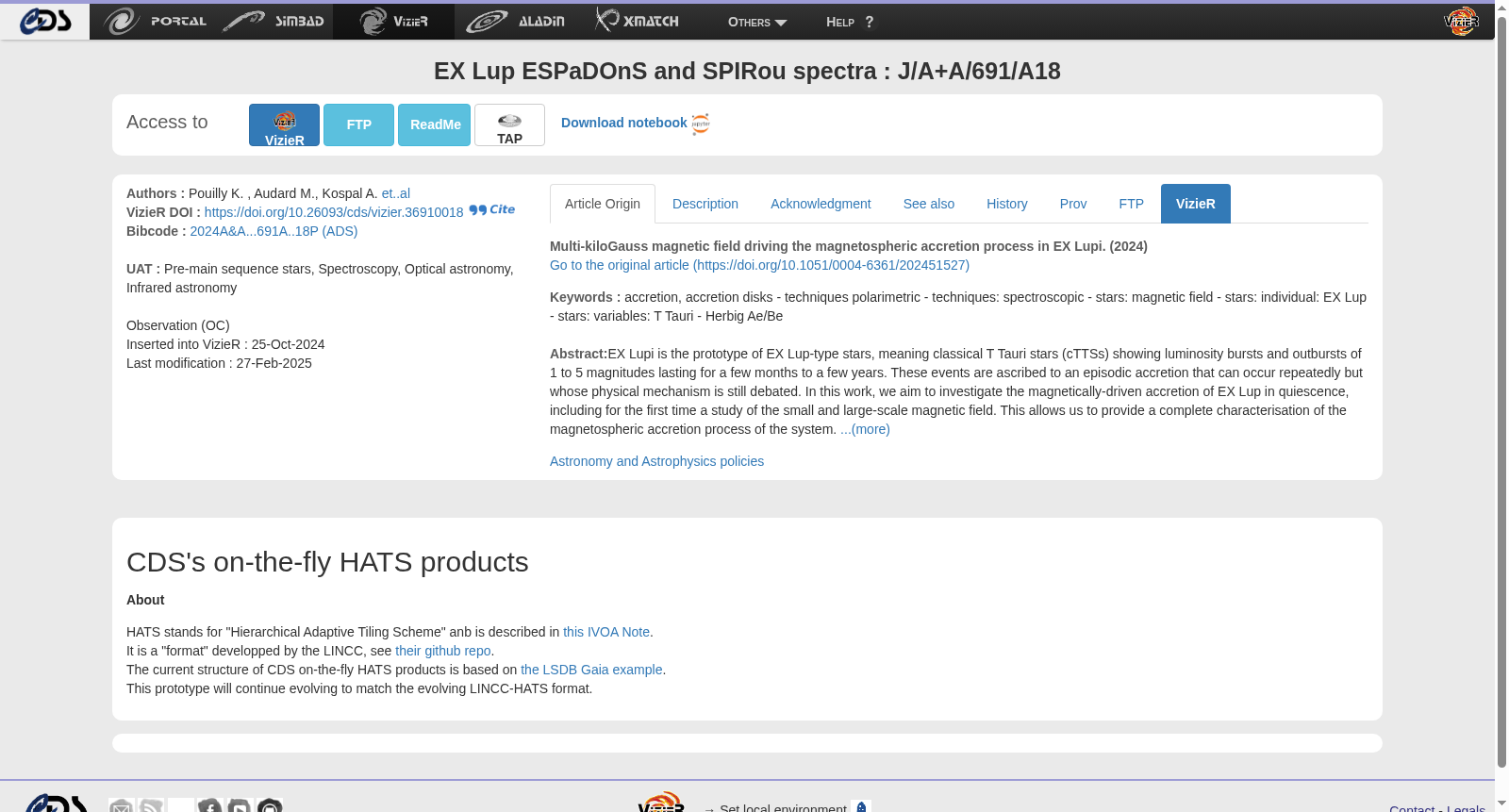Open this IVOA Note link

point(606,632)
